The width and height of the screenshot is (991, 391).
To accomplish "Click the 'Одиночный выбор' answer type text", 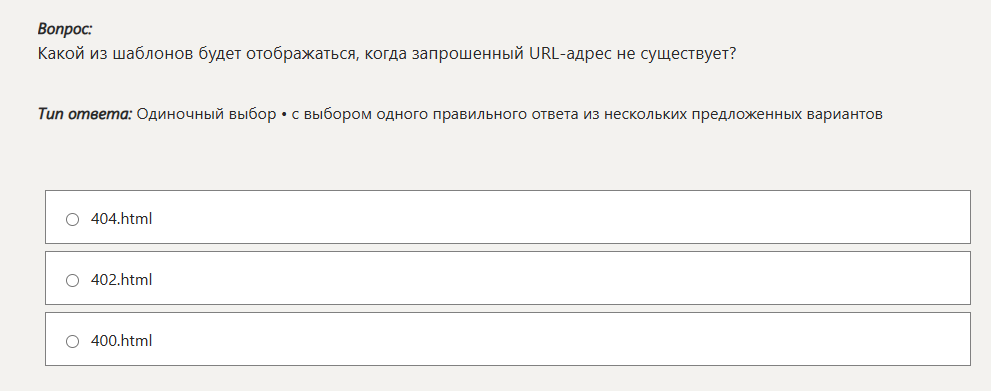I will (207, 115).
